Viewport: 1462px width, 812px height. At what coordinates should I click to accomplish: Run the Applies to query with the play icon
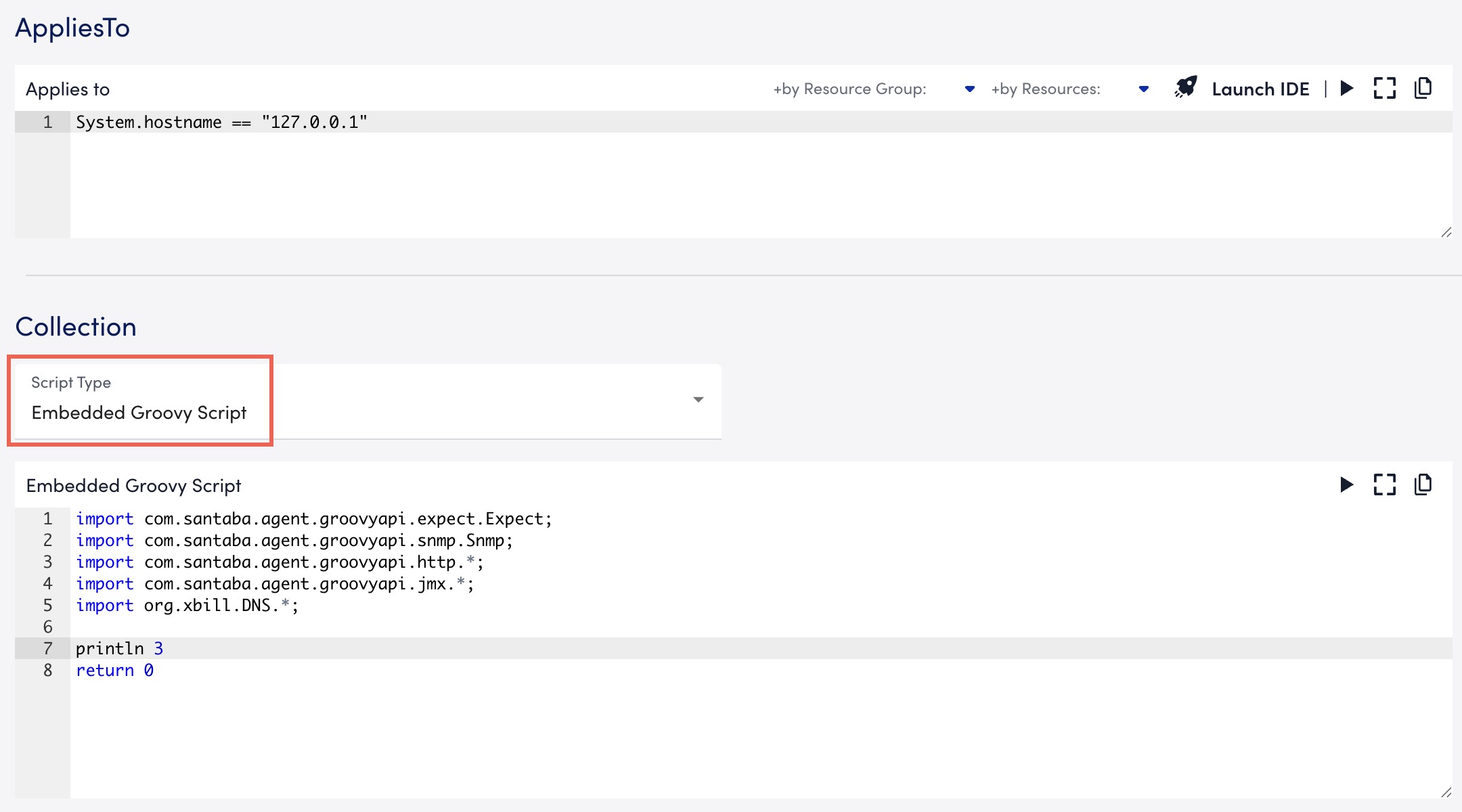click(1346, 87)
